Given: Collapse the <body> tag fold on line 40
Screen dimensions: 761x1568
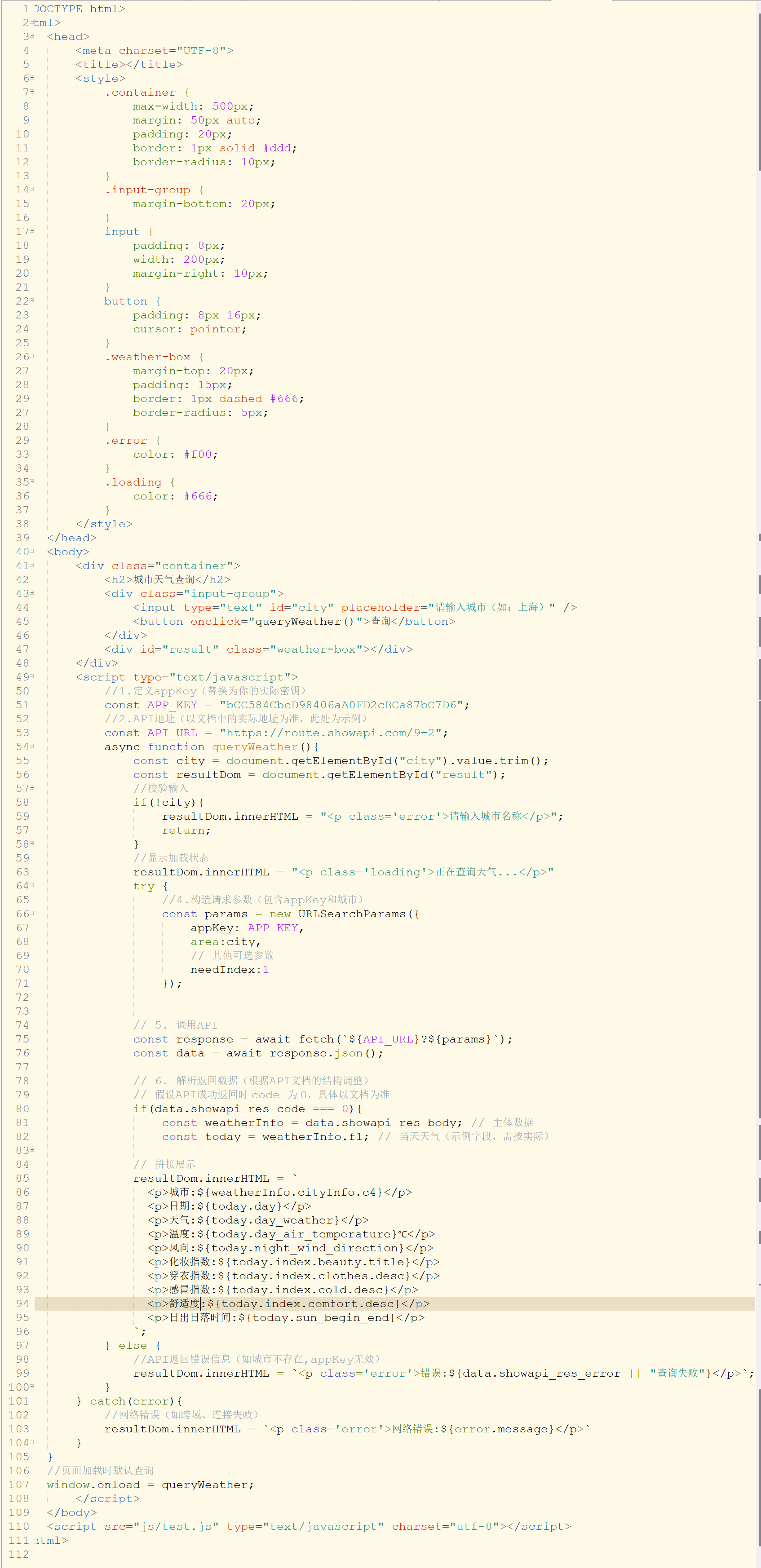Looking at the screenshot, I should [x=31, y=552].
